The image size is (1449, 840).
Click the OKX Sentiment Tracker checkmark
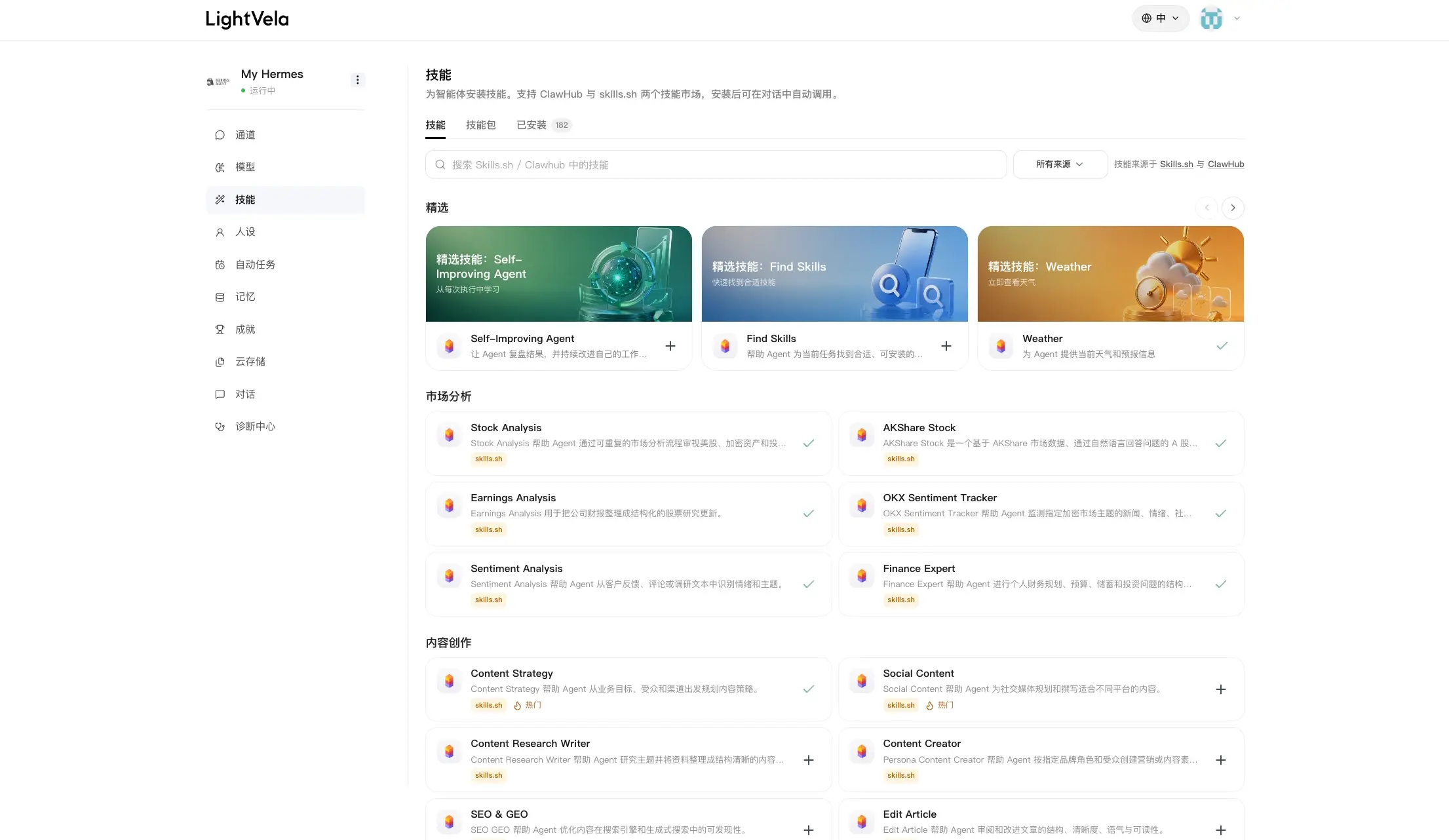pyautogui.click(x=1221, y=514)
